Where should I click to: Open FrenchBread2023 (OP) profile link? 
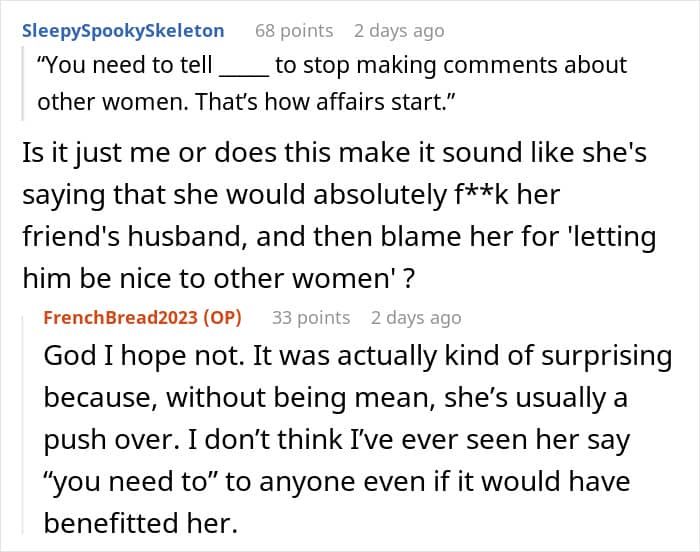pos(142,318)
